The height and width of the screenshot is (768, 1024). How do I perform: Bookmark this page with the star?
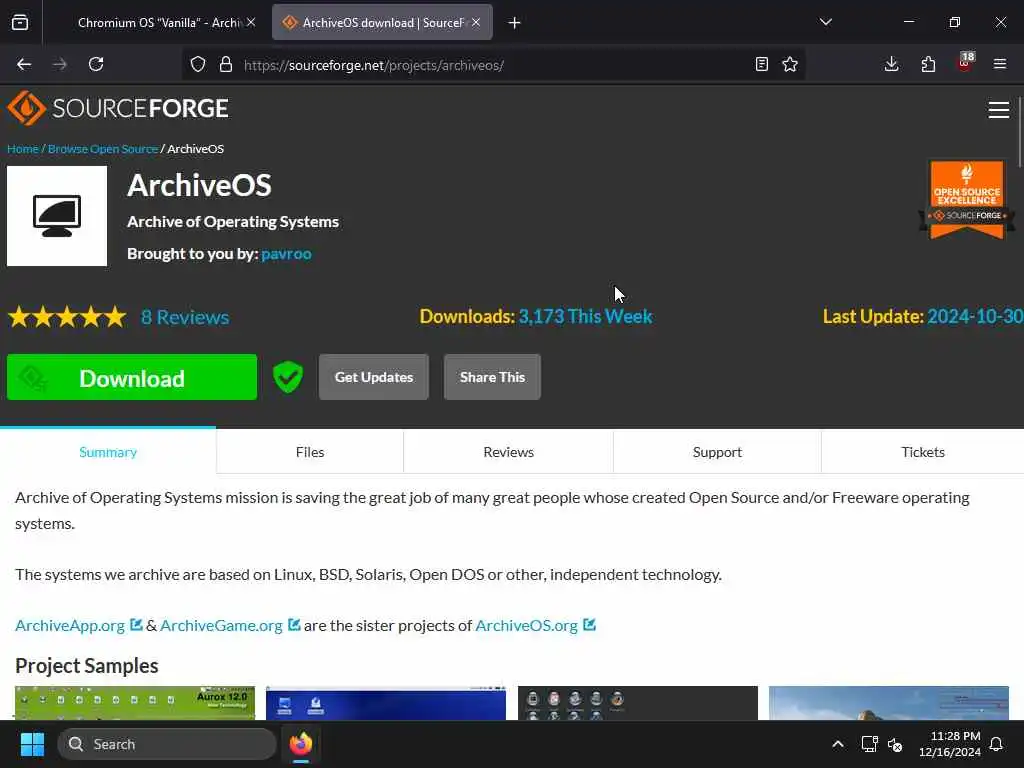790,64
